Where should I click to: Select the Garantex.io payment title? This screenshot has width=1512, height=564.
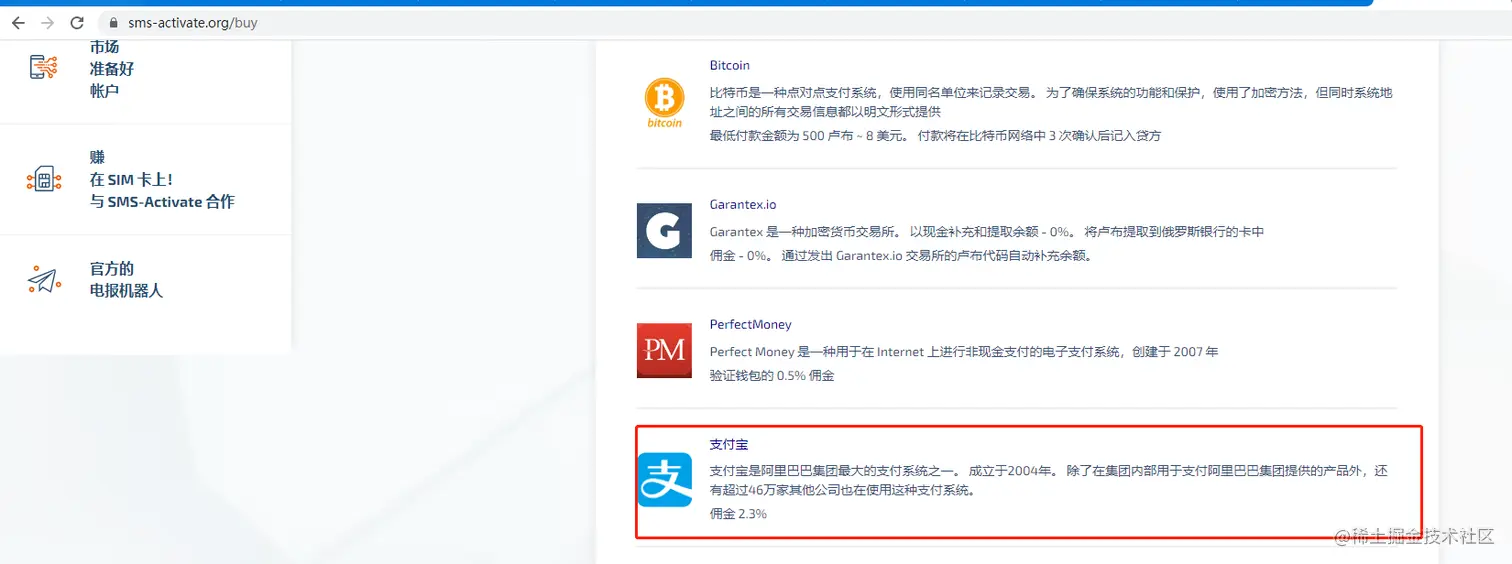pyautogui.click(x=743, y=204)
